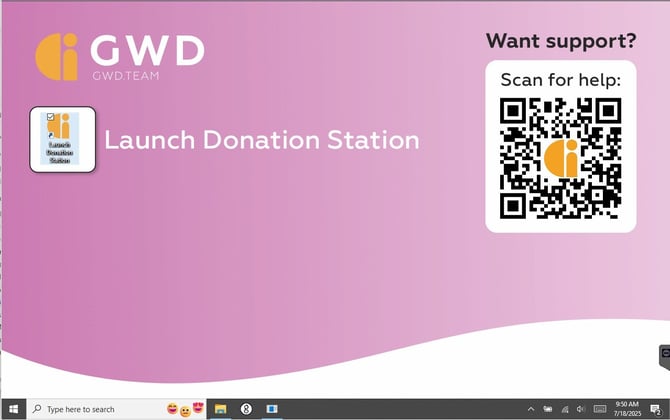Click the QR code under 'Scan for help'

click(x=560, y=158)
